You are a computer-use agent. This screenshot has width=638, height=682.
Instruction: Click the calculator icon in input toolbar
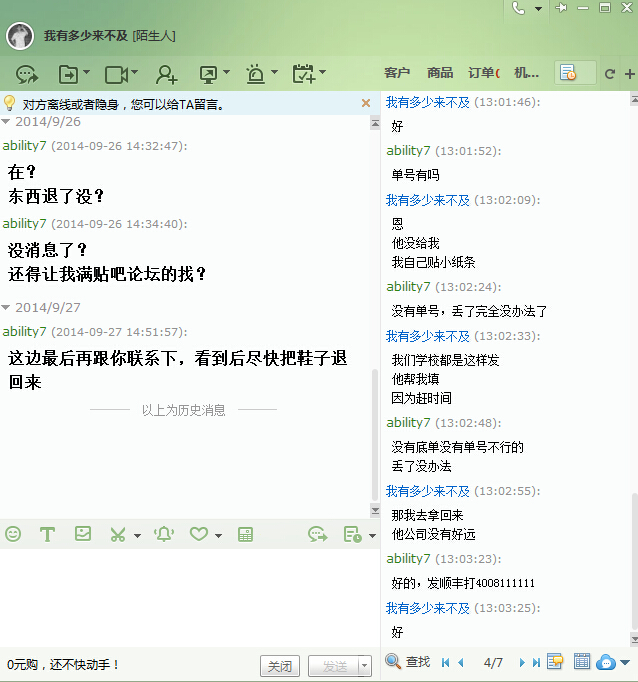[245, 535]
